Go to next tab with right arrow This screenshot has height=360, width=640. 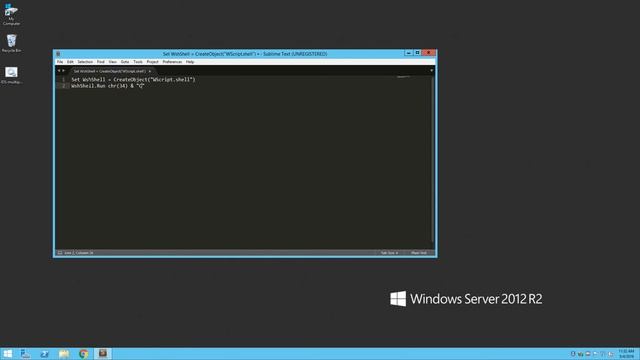point(63,71)
